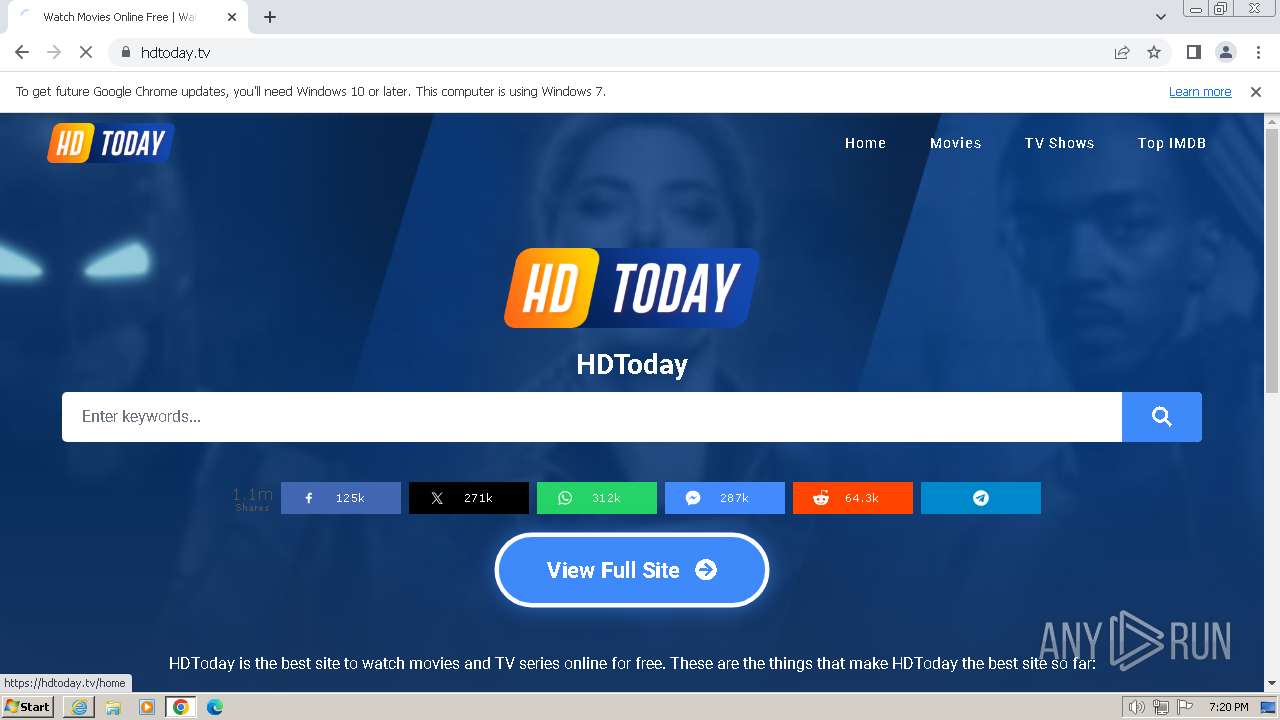This screenshot has width=1280, height=720.
Task: Open the Chrome profile avatar
Action: 1226,52
